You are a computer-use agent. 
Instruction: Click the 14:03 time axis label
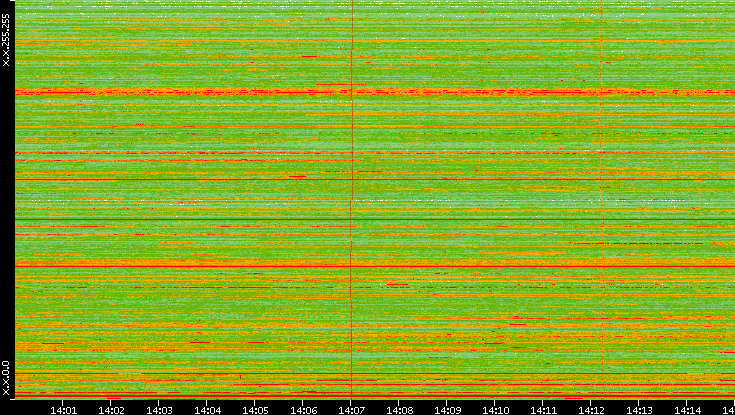click(x=159, y=410)
